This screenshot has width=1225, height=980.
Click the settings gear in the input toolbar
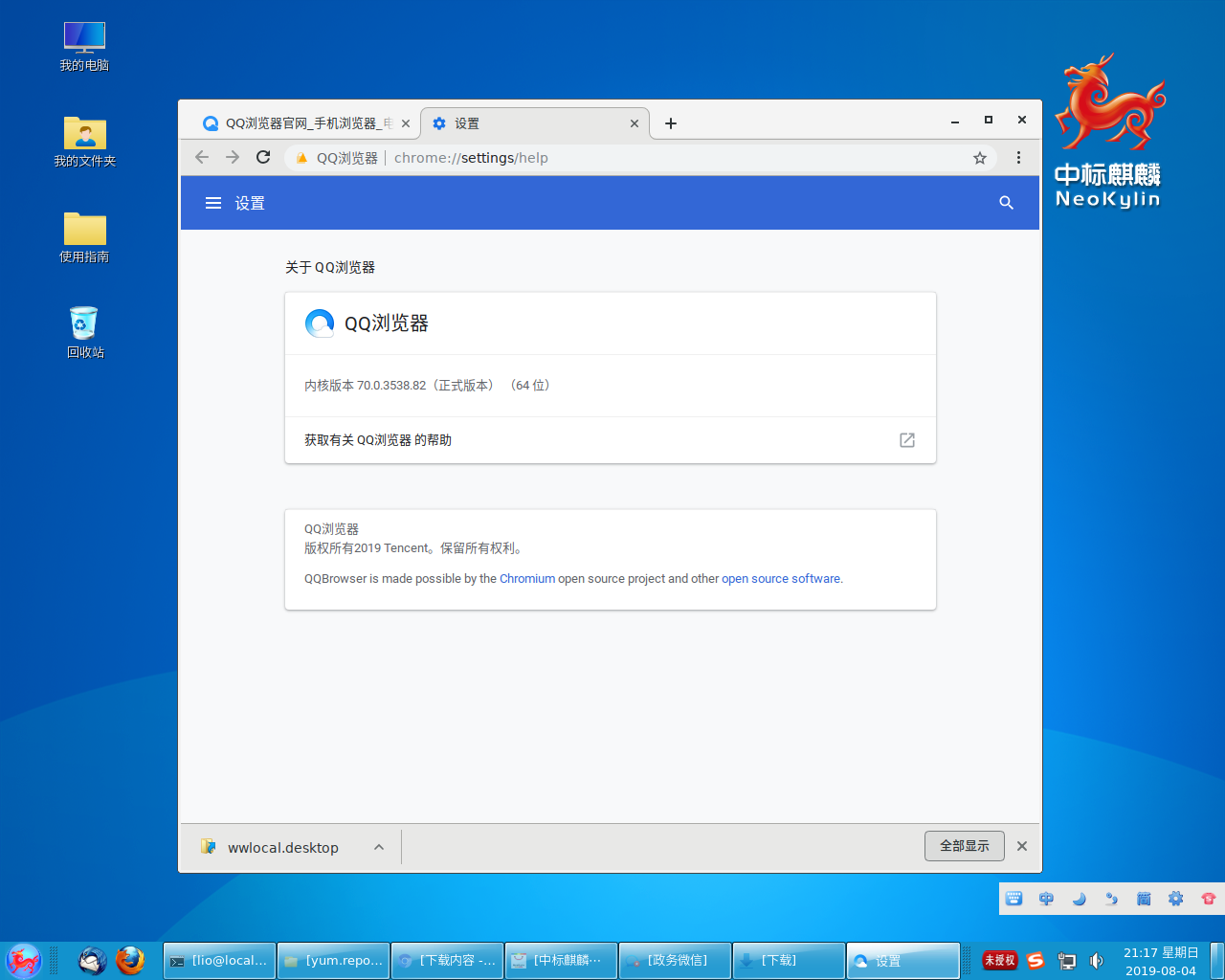pos(1176,899)
